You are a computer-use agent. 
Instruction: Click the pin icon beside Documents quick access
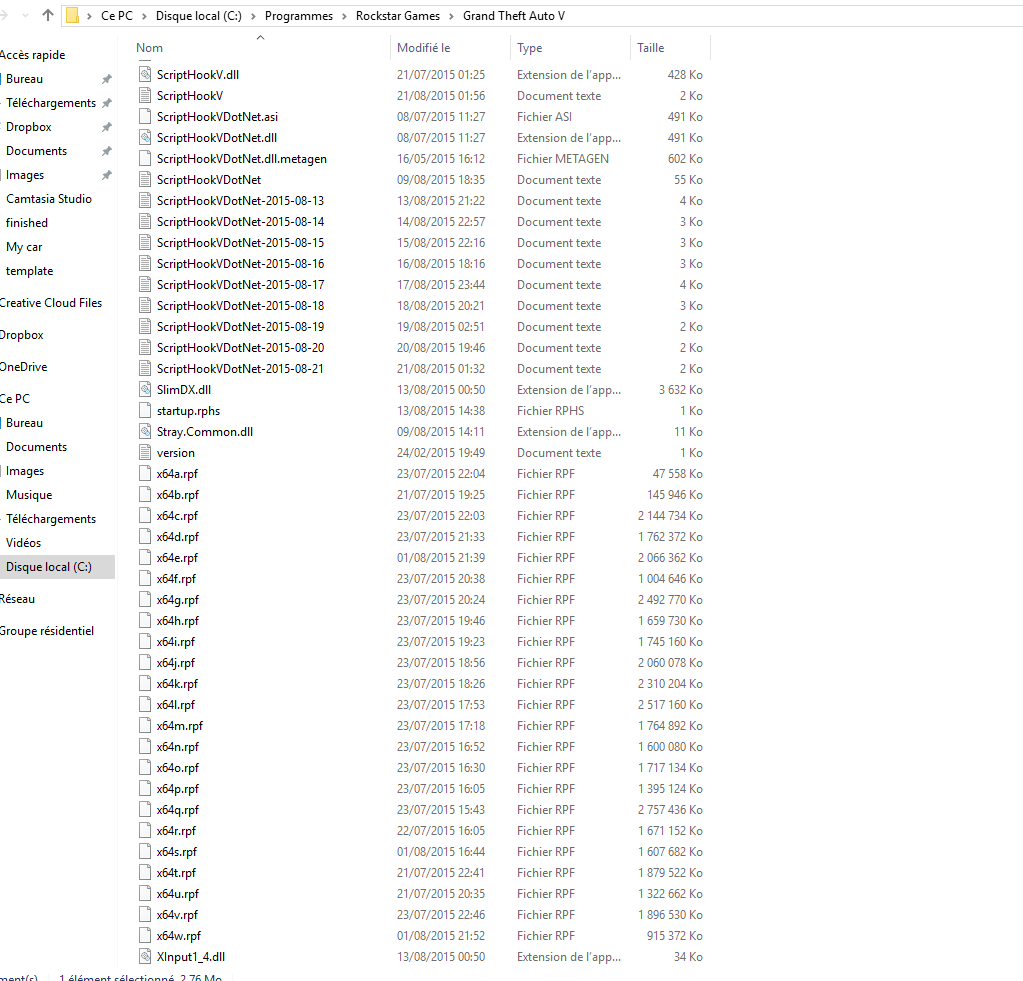coord(107,151)
